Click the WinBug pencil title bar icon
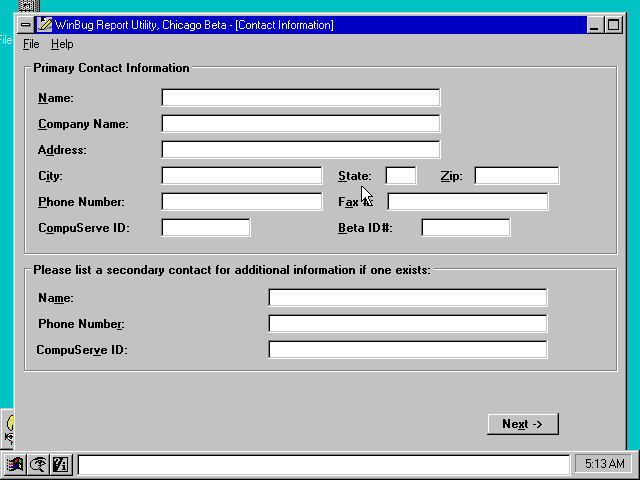Screen dimensions: 640x480 [x=44, y=25]
